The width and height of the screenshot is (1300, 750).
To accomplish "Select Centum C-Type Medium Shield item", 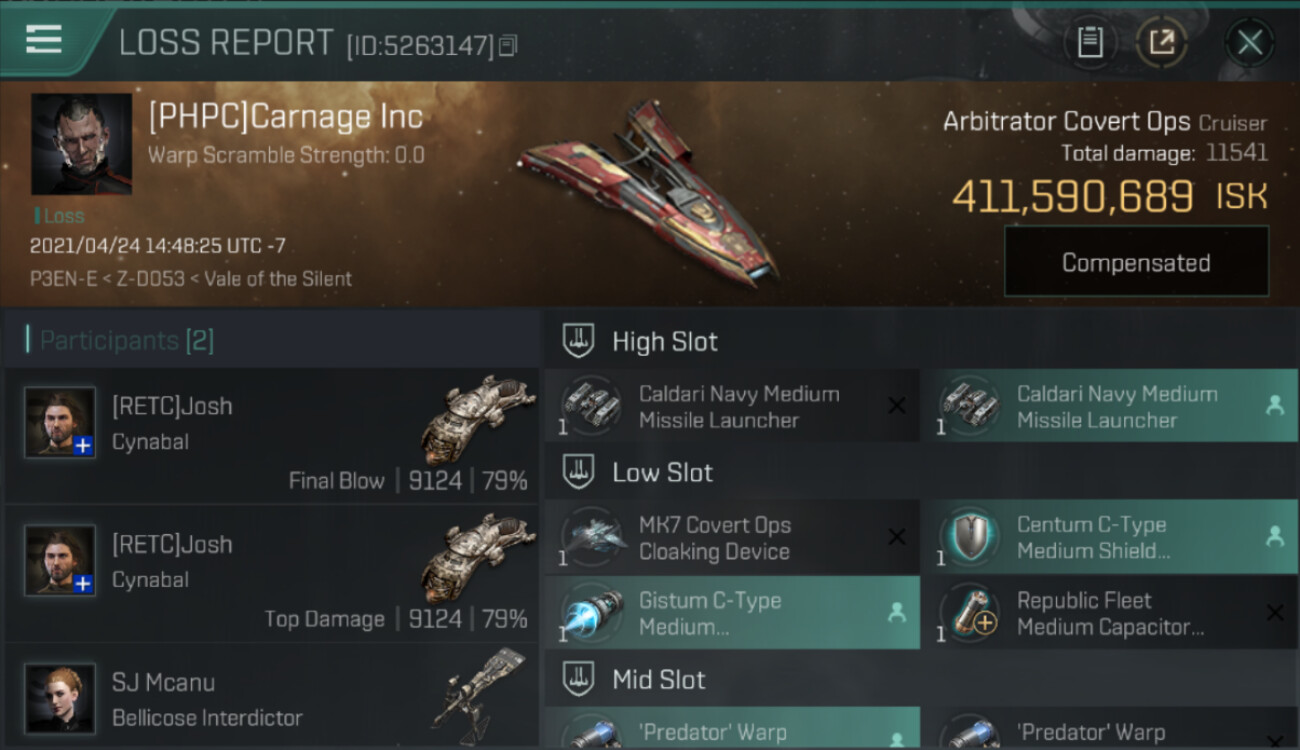I will click(x=1110, y=538).
